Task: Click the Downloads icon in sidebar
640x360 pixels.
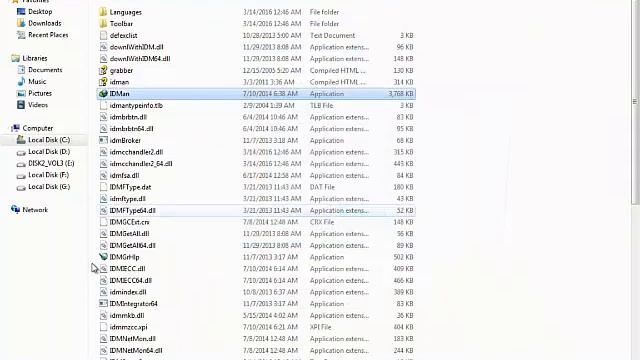Action: click(x=21, y=23)
